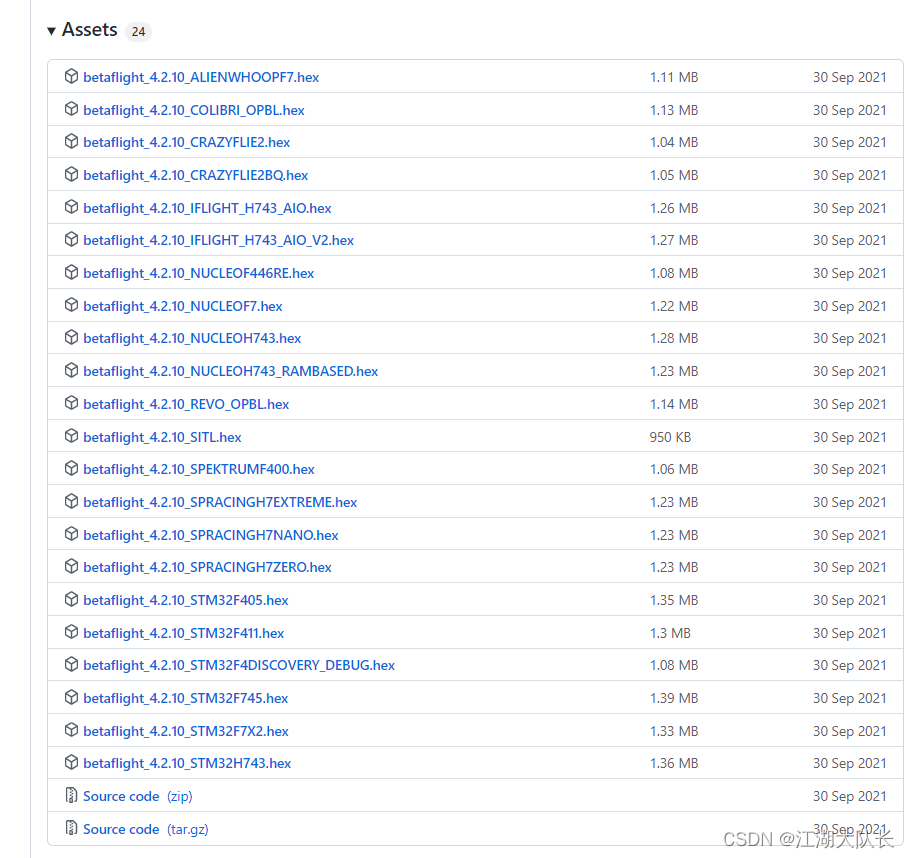
Task: Click package icon beside SPRACINGH7ZERO.hex
Action: 71,566
